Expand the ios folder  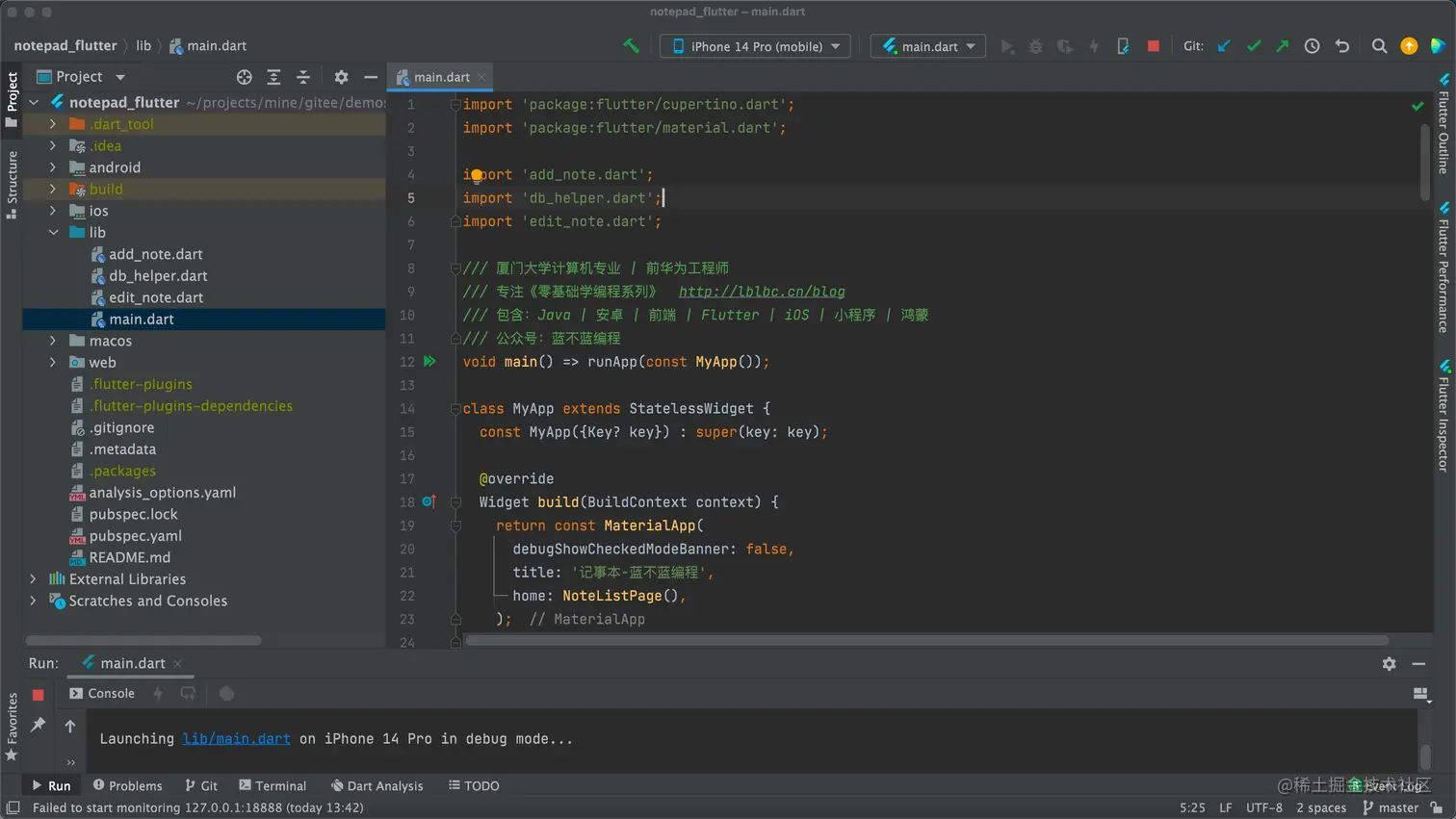(53, 211)
